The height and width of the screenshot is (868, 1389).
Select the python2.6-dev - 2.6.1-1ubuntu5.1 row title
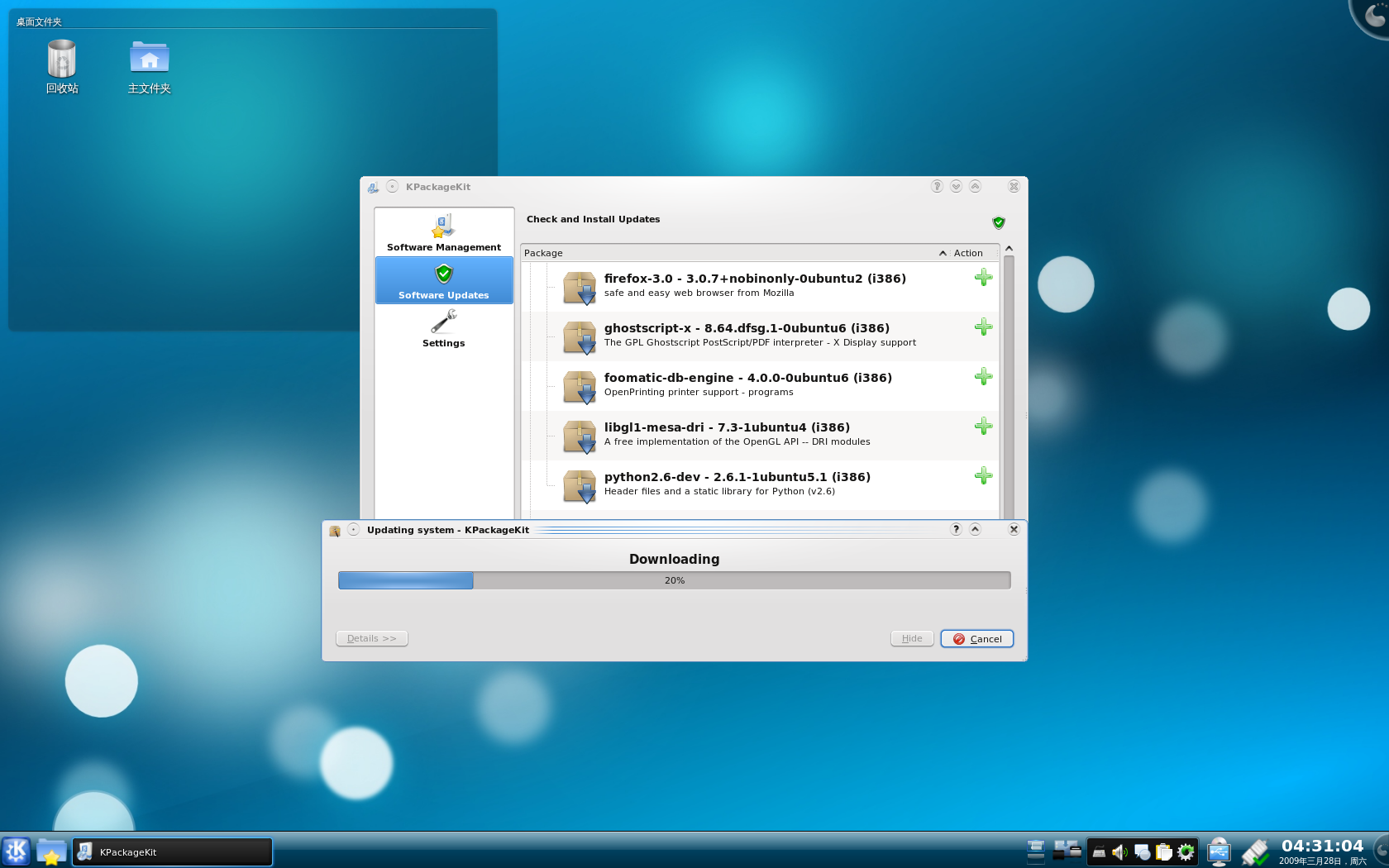point(737,477)
